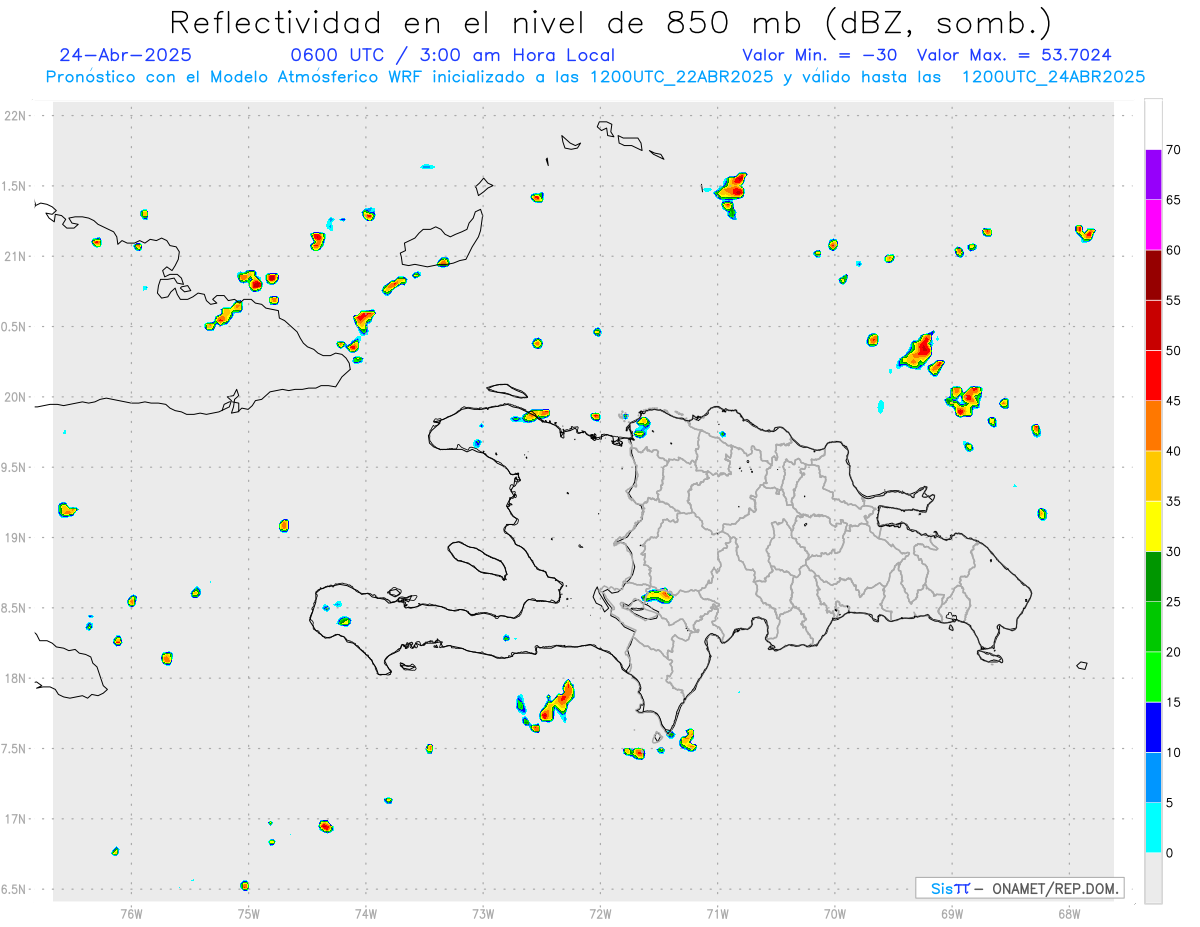Viewport: 1200px width, 927px height.
Task: Click the bright green 15–20 dBZ colorbar segment
Action: [x=1153, y=677]
